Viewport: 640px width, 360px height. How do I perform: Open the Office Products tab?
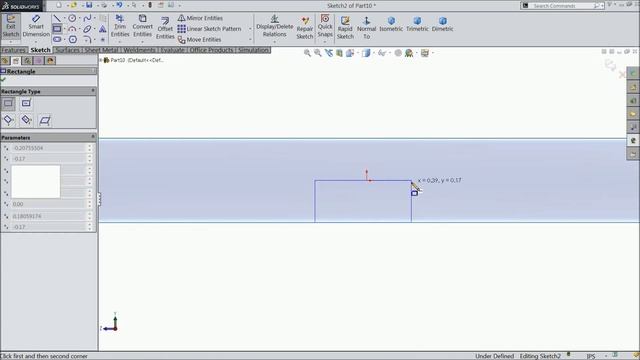(x=211, y=50)
